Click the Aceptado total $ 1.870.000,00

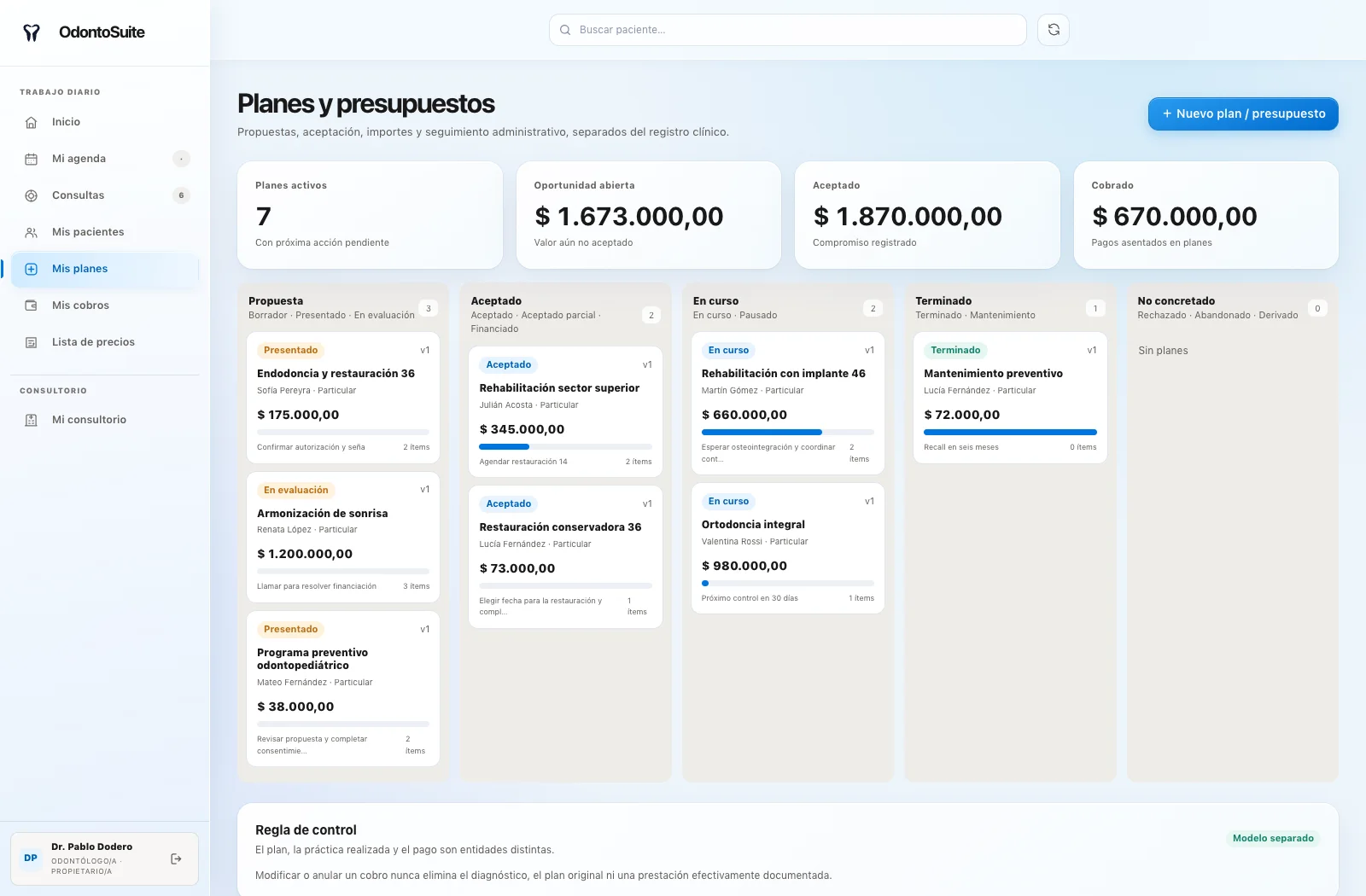click(908, 217)
